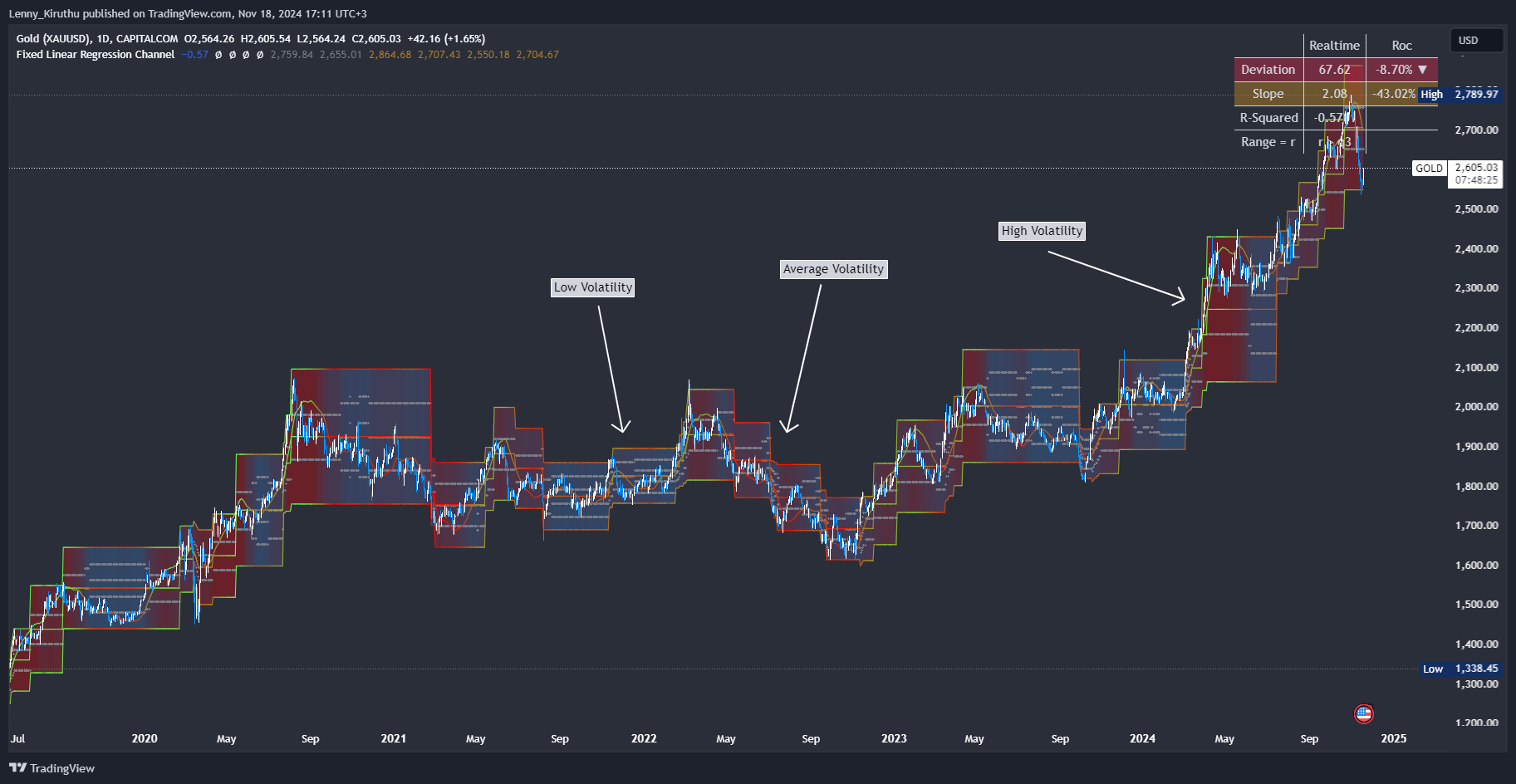Click the 2024 label on time axis
1516x784 pixels.
(x=1142, y=738)
